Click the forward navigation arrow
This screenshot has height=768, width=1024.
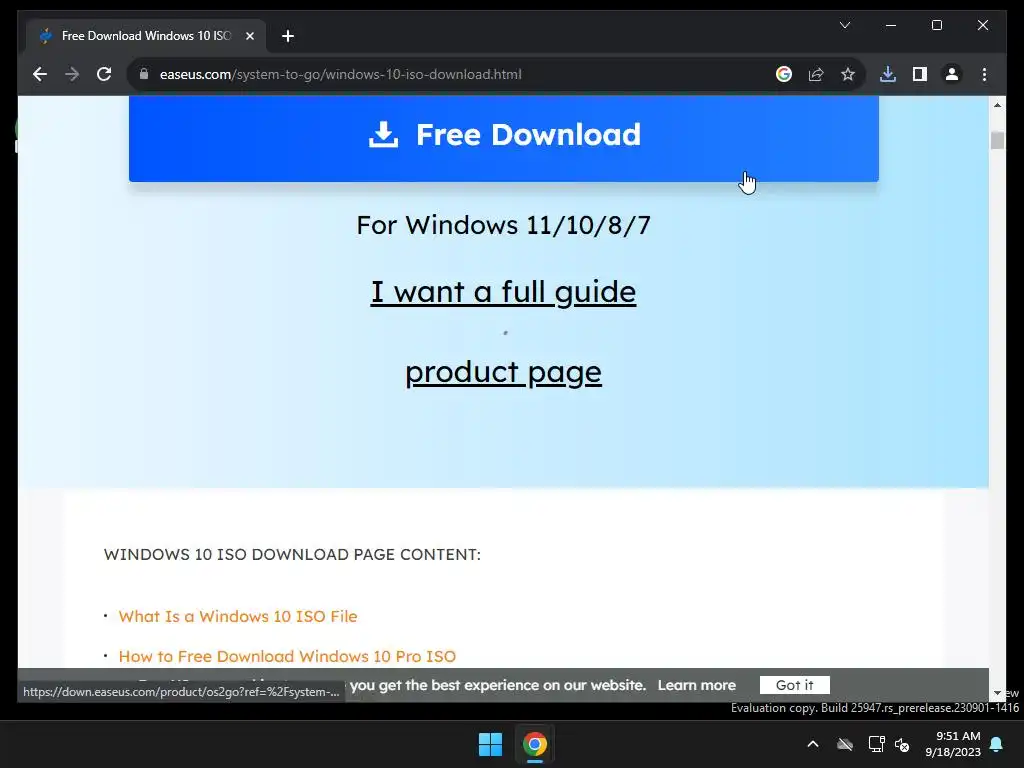pos(72,74)
